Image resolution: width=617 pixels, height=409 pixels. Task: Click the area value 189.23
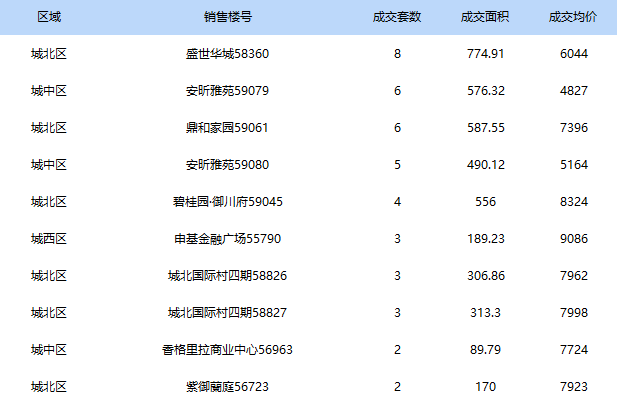pos(486,239)
